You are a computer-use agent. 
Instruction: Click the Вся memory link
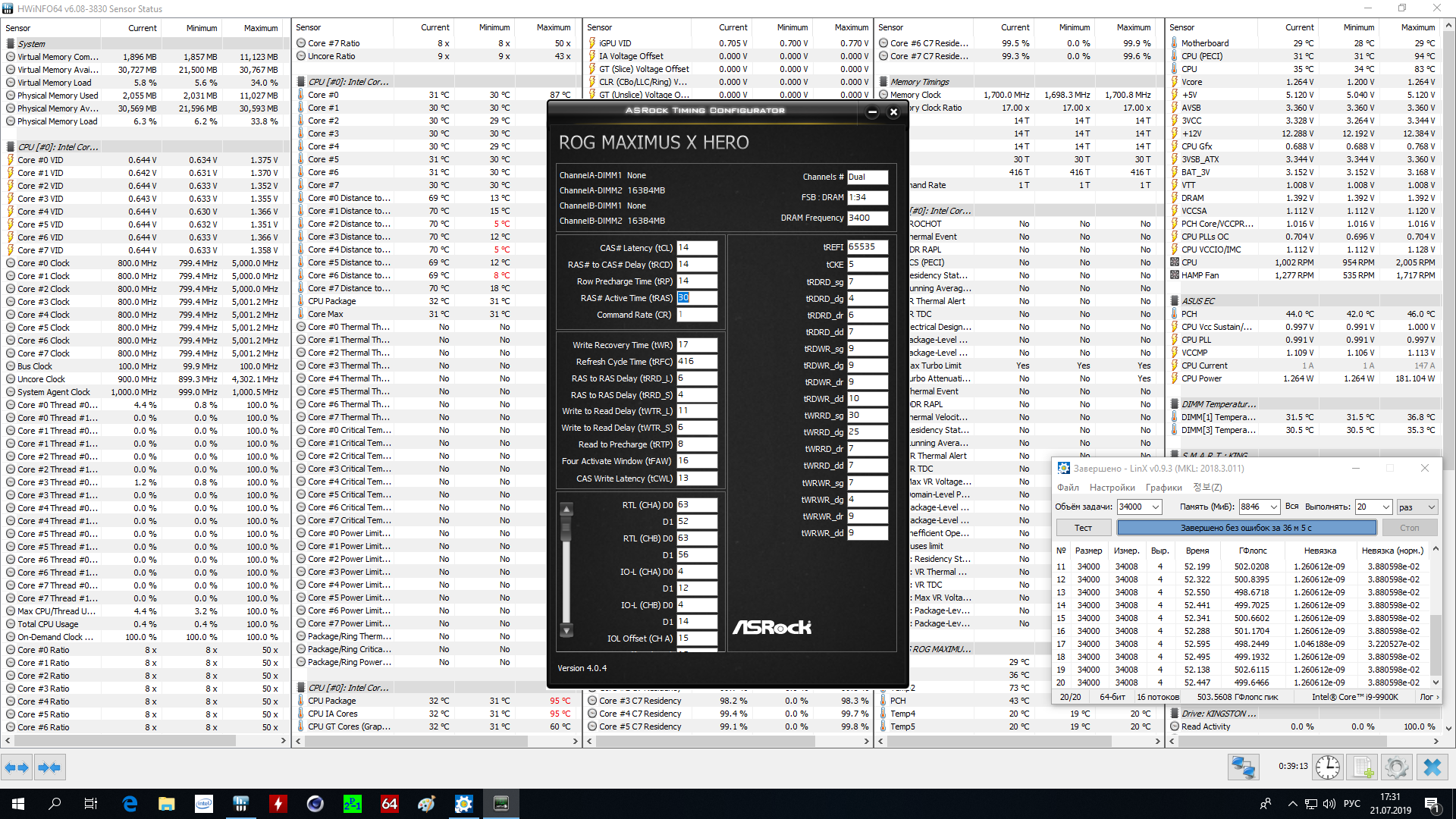coord(1291,507)
